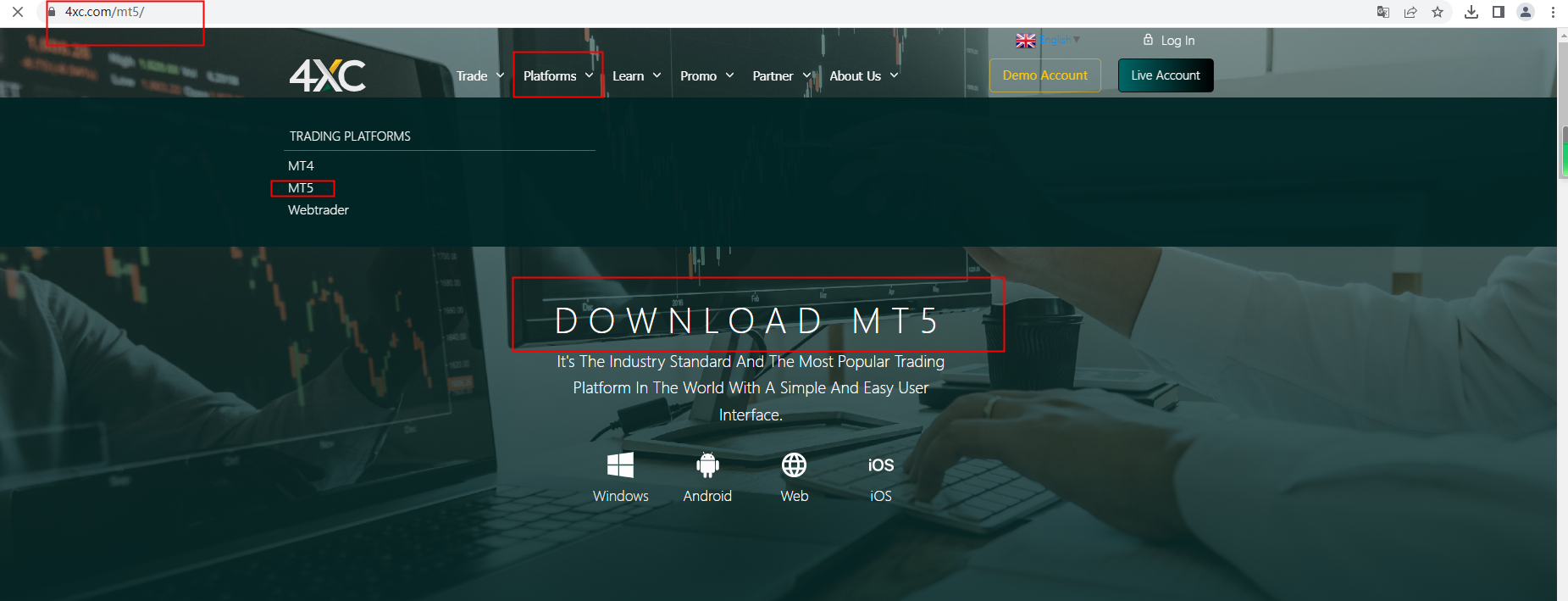Expand the Promo menu chevron
Viewport: 1568px width, 601px height.
pos(729,75)
